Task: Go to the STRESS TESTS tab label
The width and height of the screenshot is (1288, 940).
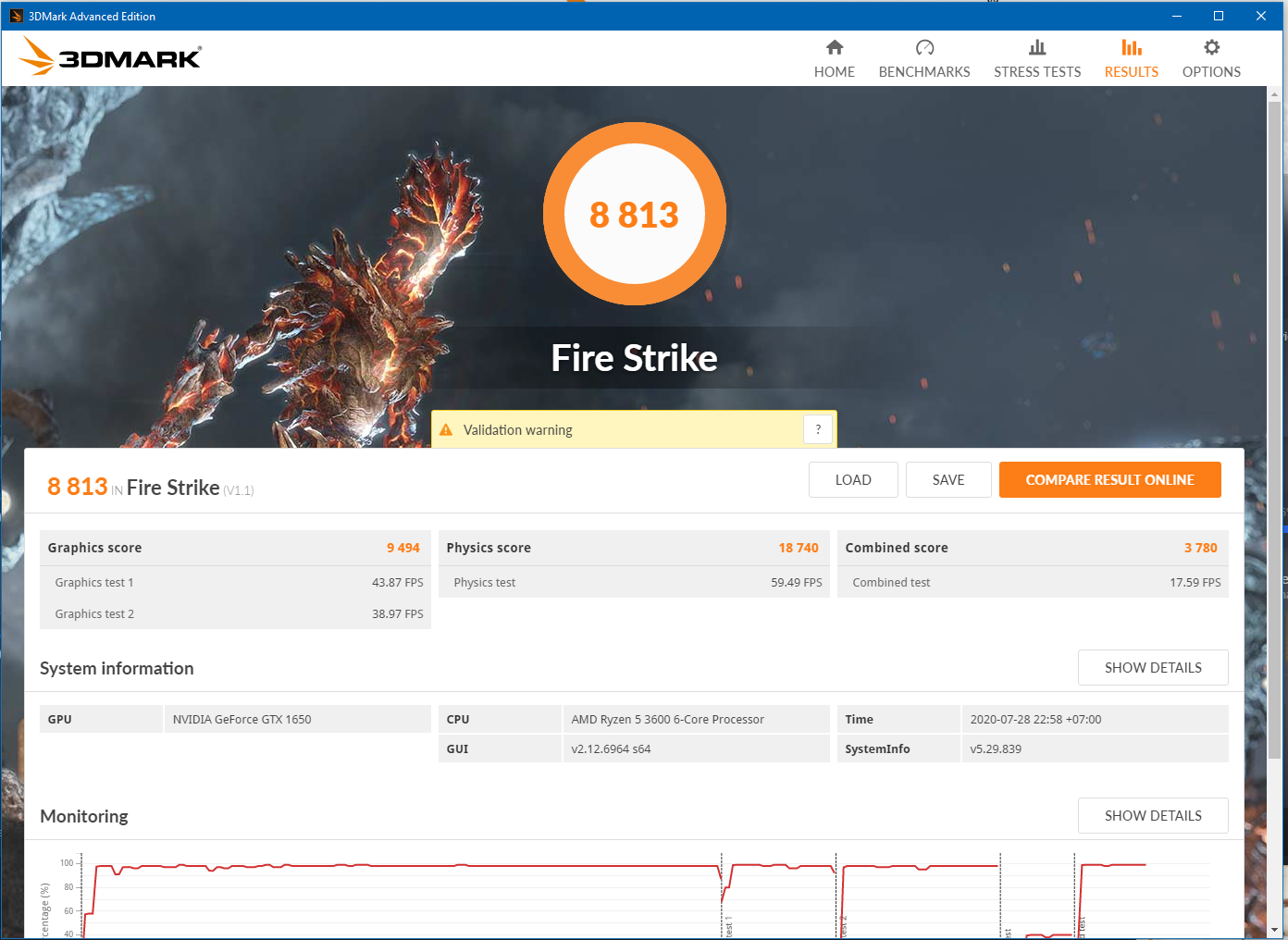Action: click(1037, 72)
